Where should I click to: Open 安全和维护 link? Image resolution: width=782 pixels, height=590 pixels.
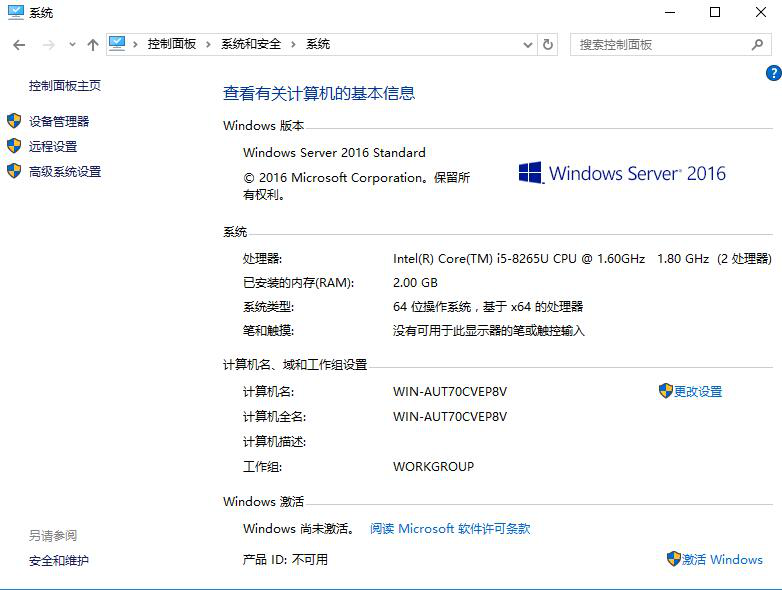[59, 561]
